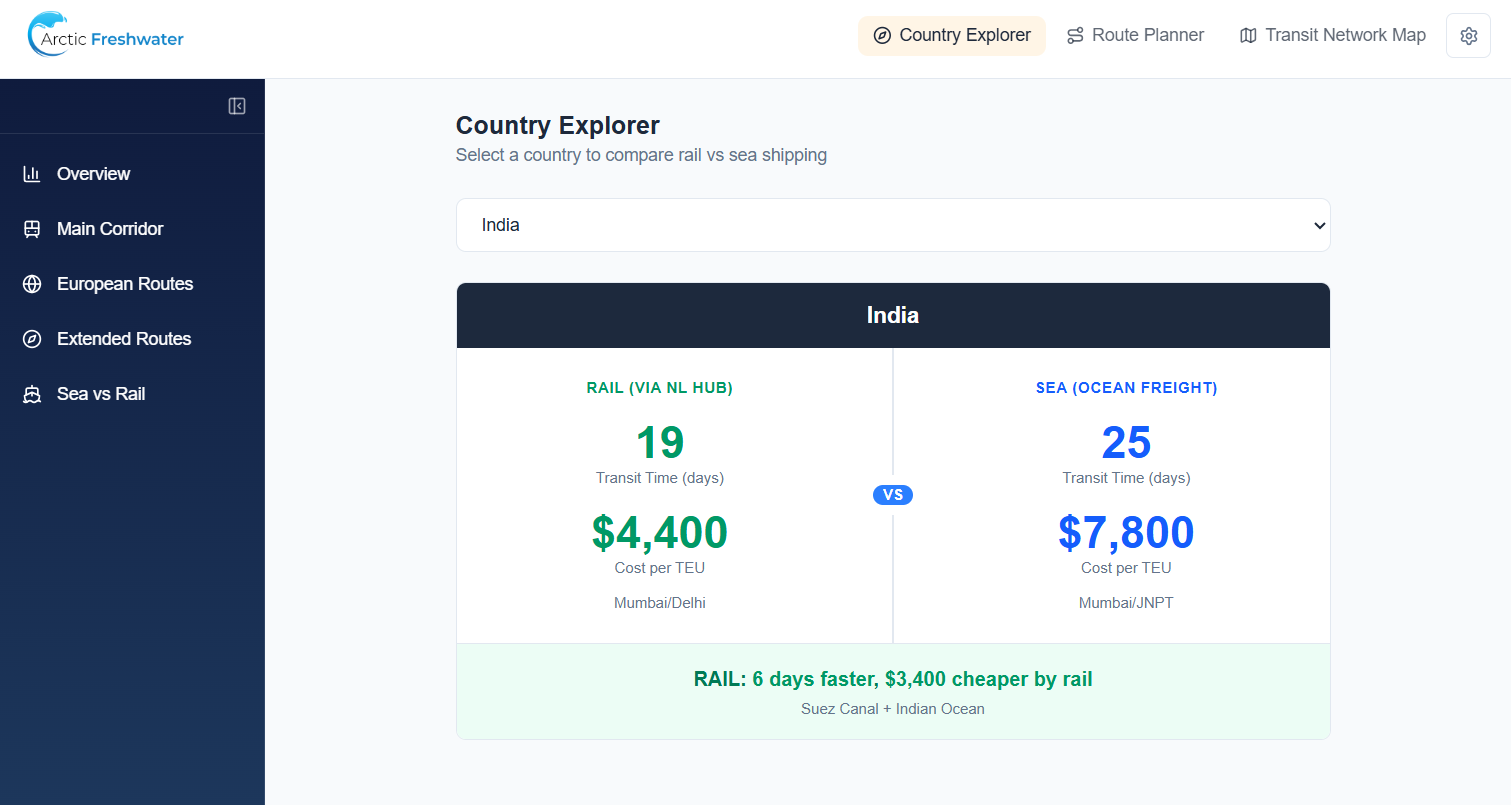Click the Route Planner routing icon

(1074, 34)
